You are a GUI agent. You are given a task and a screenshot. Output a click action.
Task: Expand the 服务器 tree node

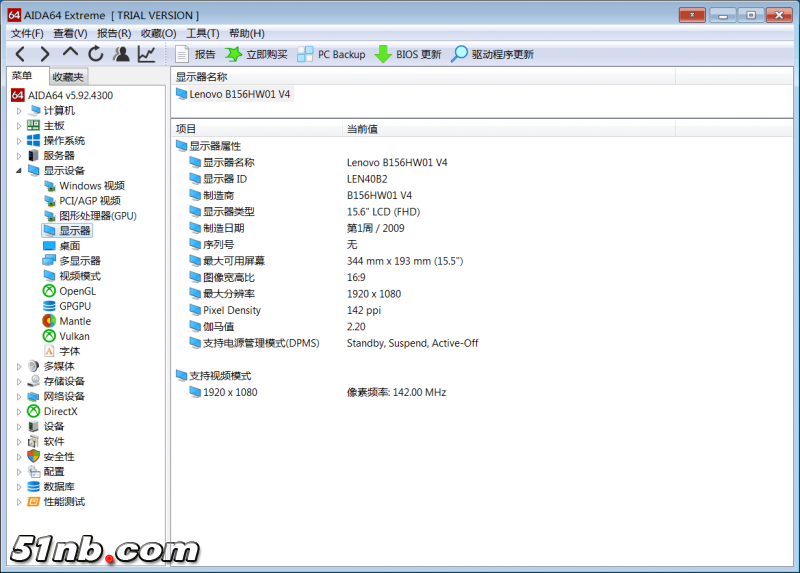point(19,156)
